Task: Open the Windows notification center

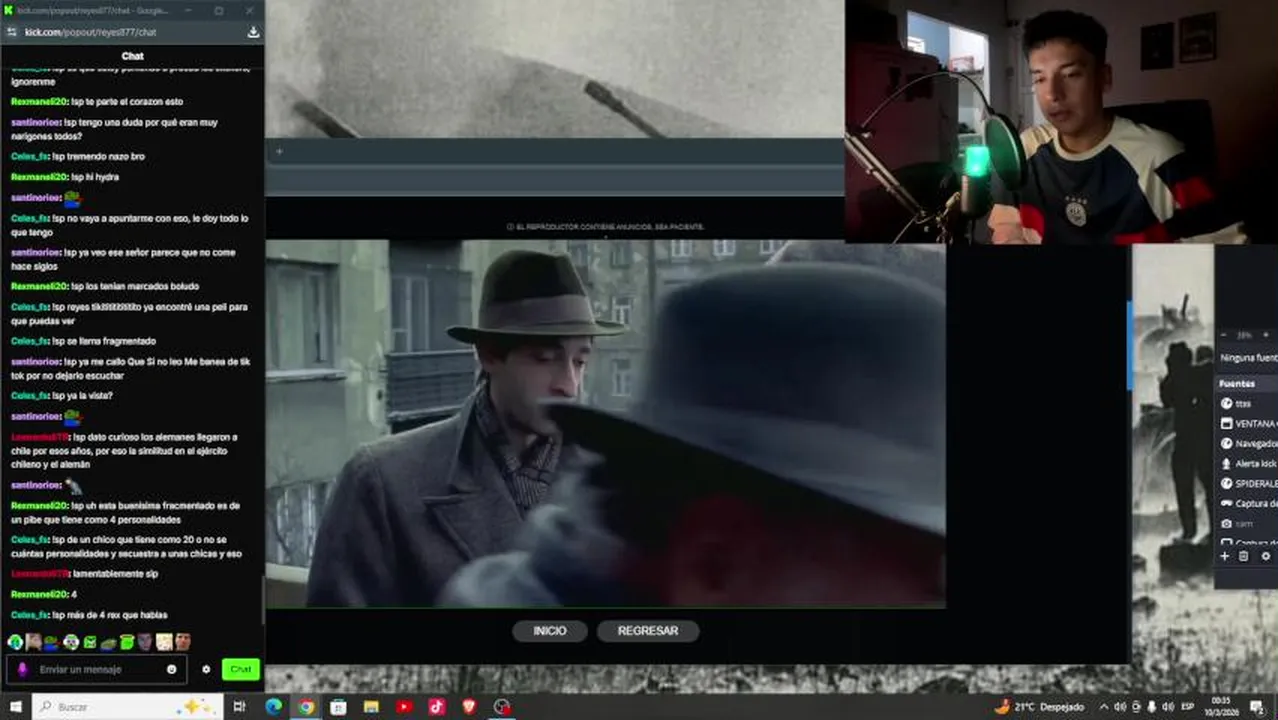Action: tap(1256, 706)
